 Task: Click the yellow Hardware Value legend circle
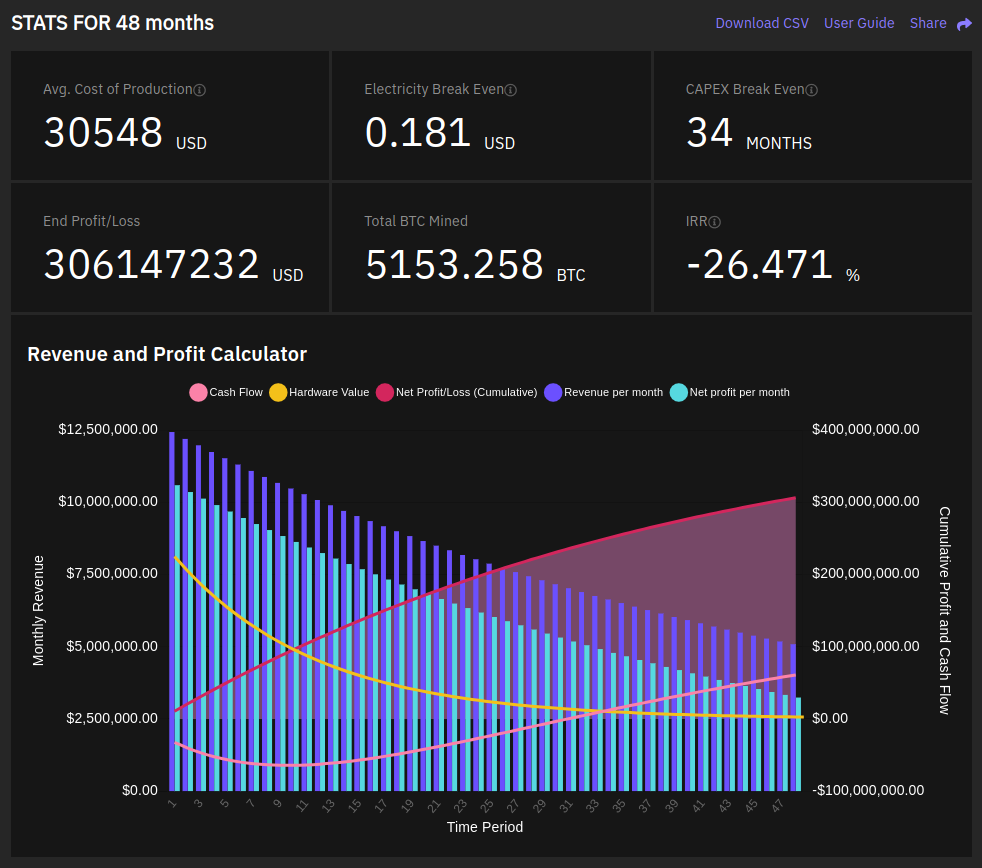point(278,392)
